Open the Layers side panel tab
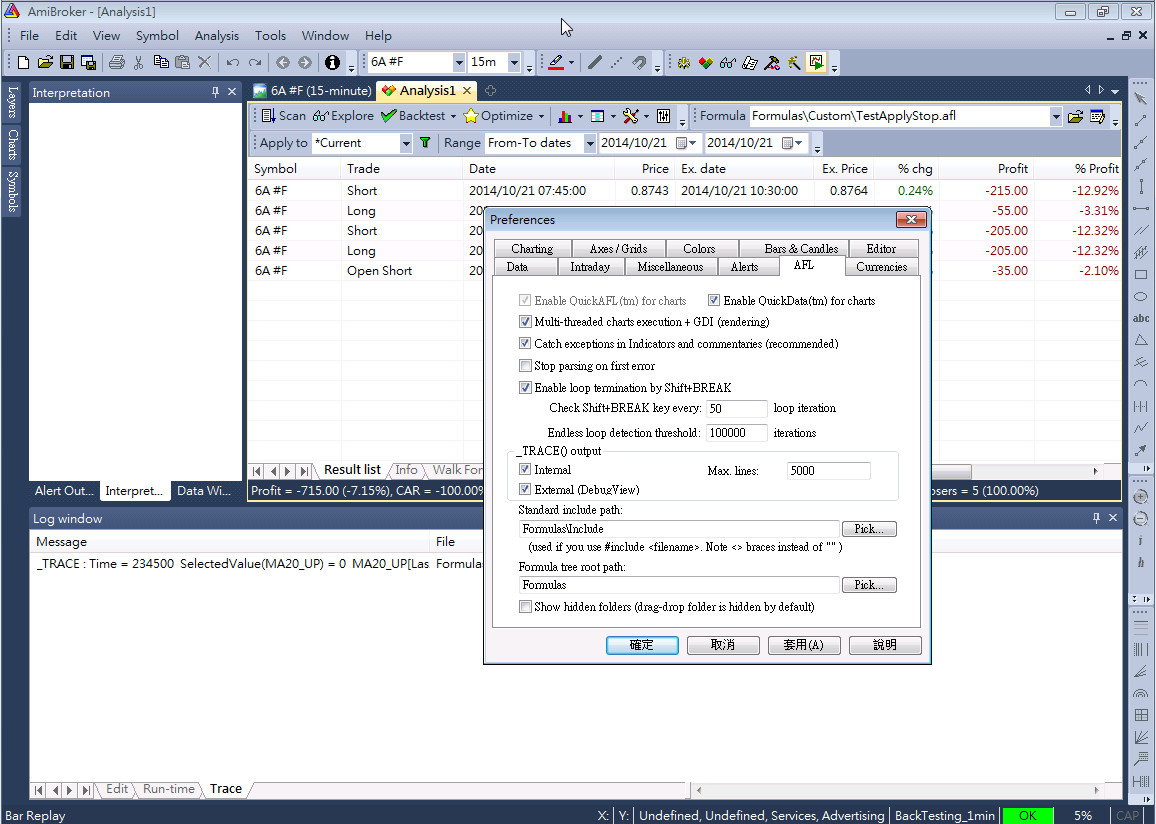1156x824 pixels. [13, 102]
